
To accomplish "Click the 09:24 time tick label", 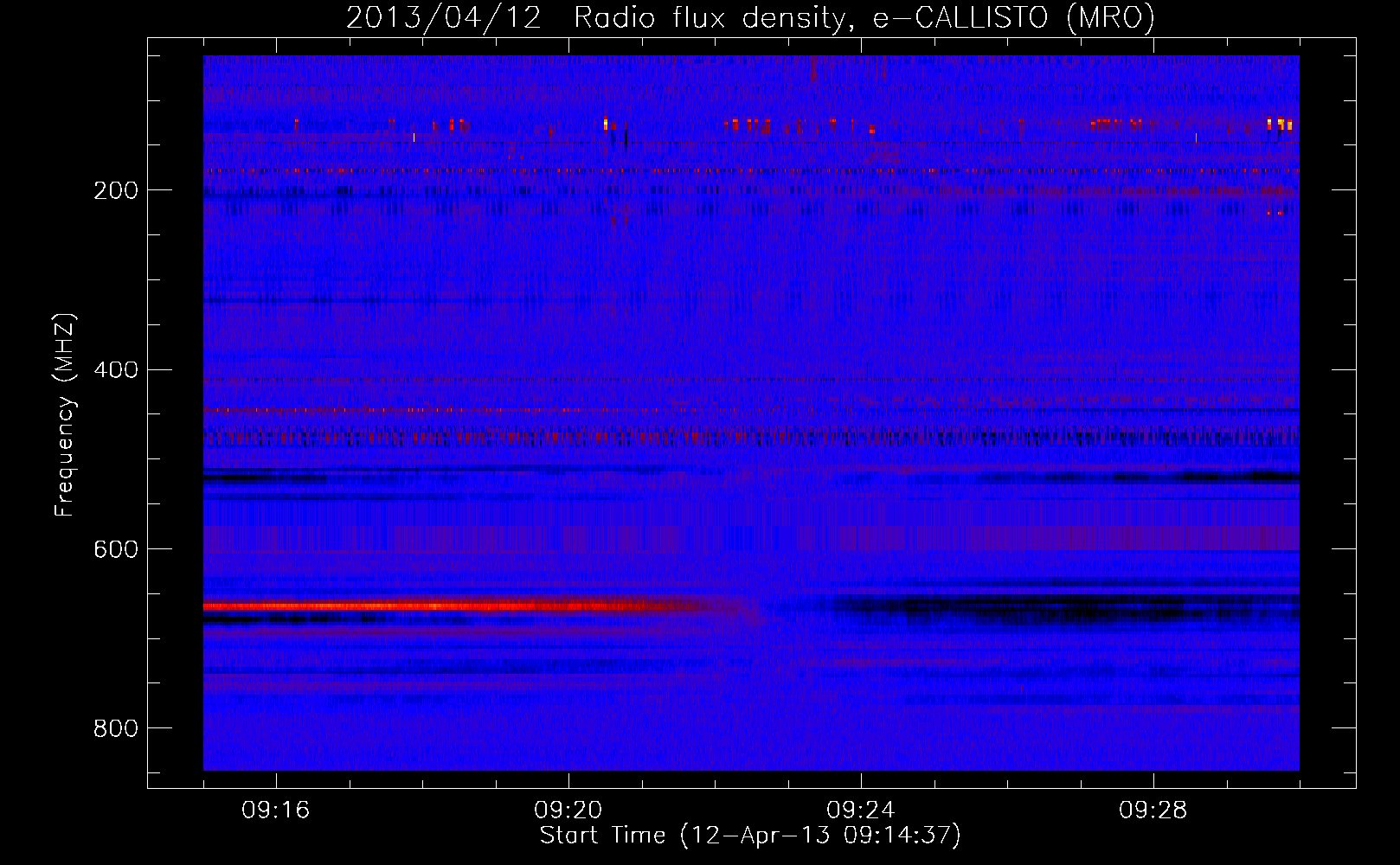I will click(x=861, y=811).
